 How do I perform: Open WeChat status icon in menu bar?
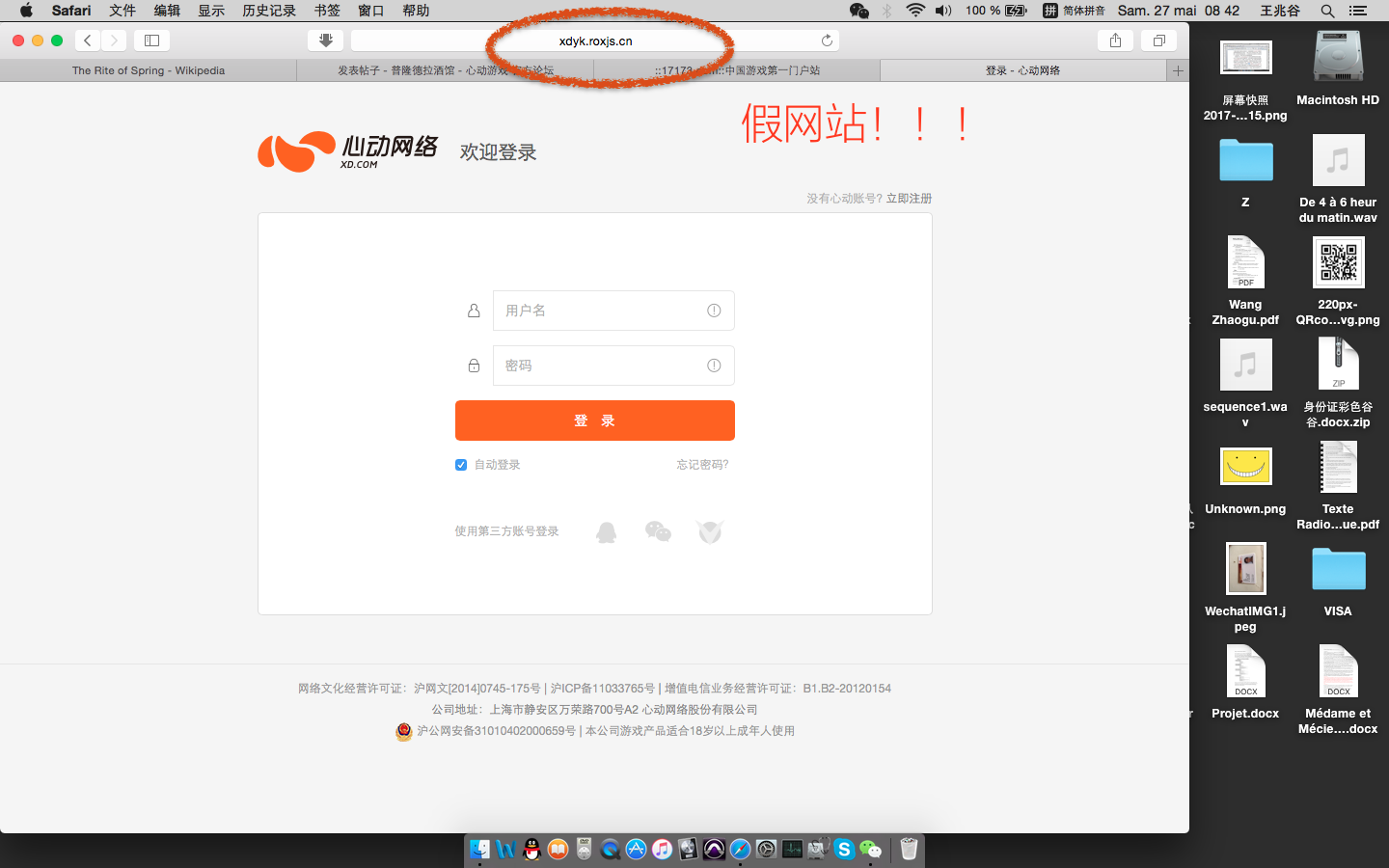click(859, 11)
